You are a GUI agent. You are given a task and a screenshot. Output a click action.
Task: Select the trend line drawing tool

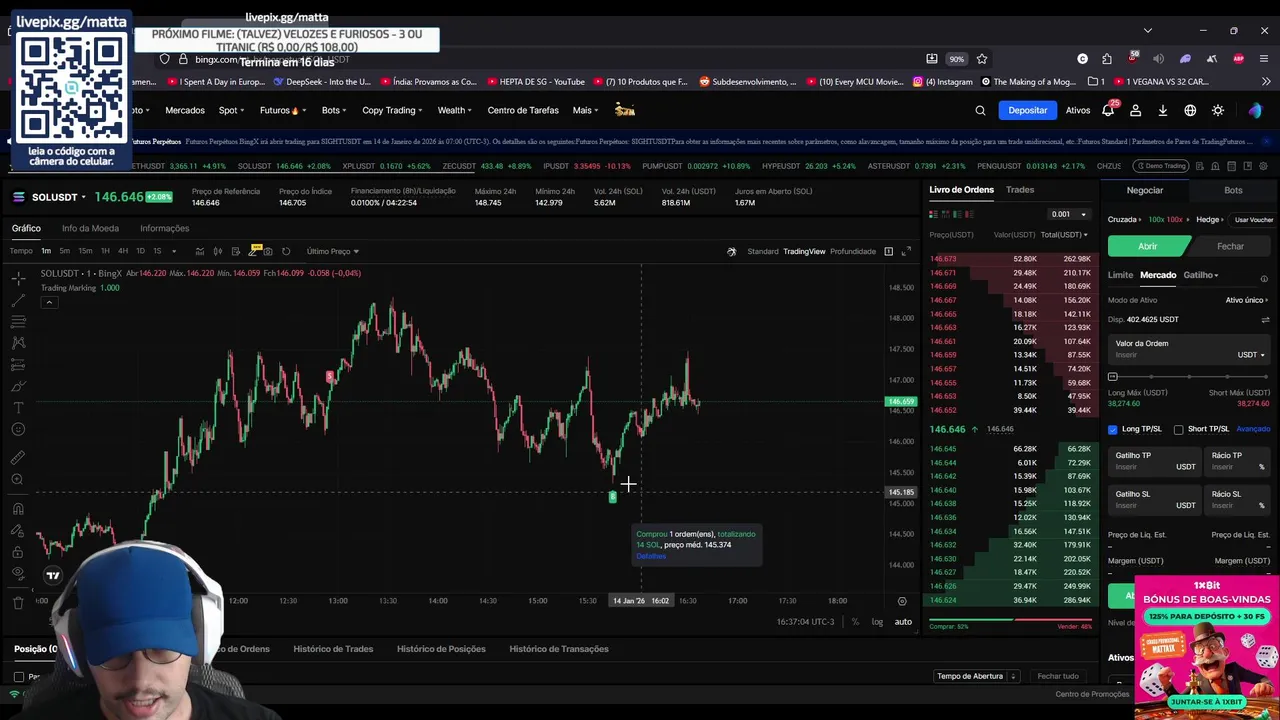[x=18, y=300]
